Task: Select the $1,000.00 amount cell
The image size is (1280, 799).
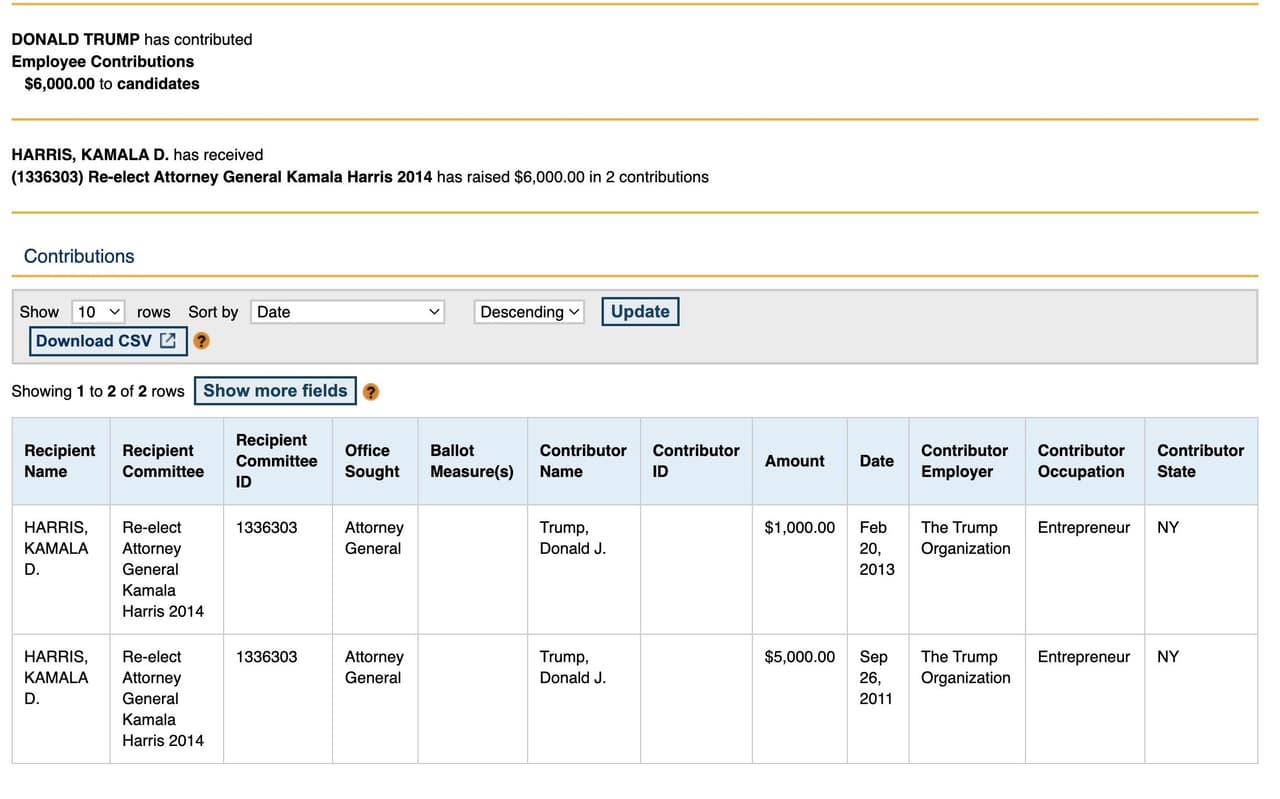Action: (799, 528)
